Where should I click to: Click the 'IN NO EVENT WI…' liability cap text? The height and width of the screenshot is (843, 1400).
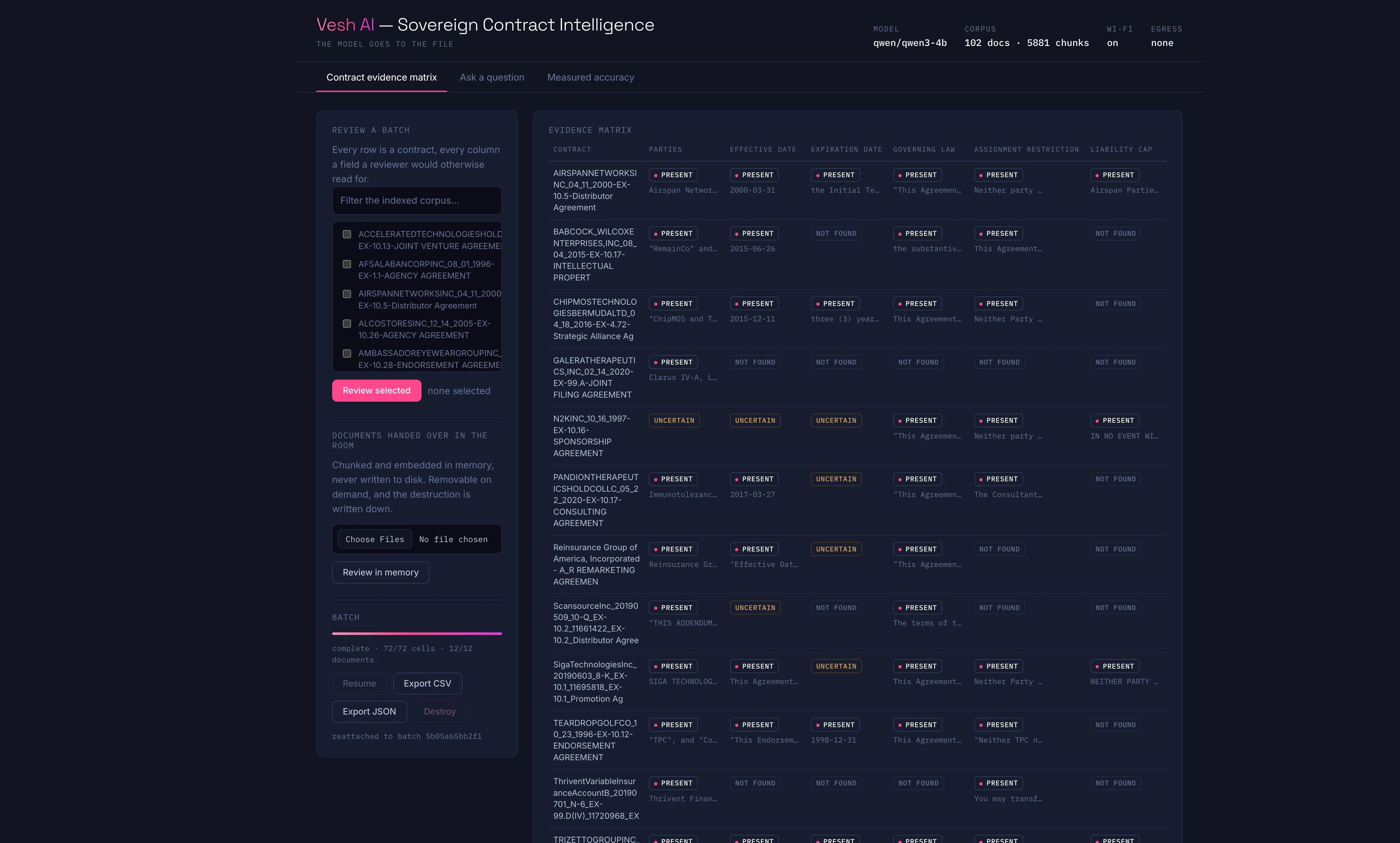point(1124,436)
